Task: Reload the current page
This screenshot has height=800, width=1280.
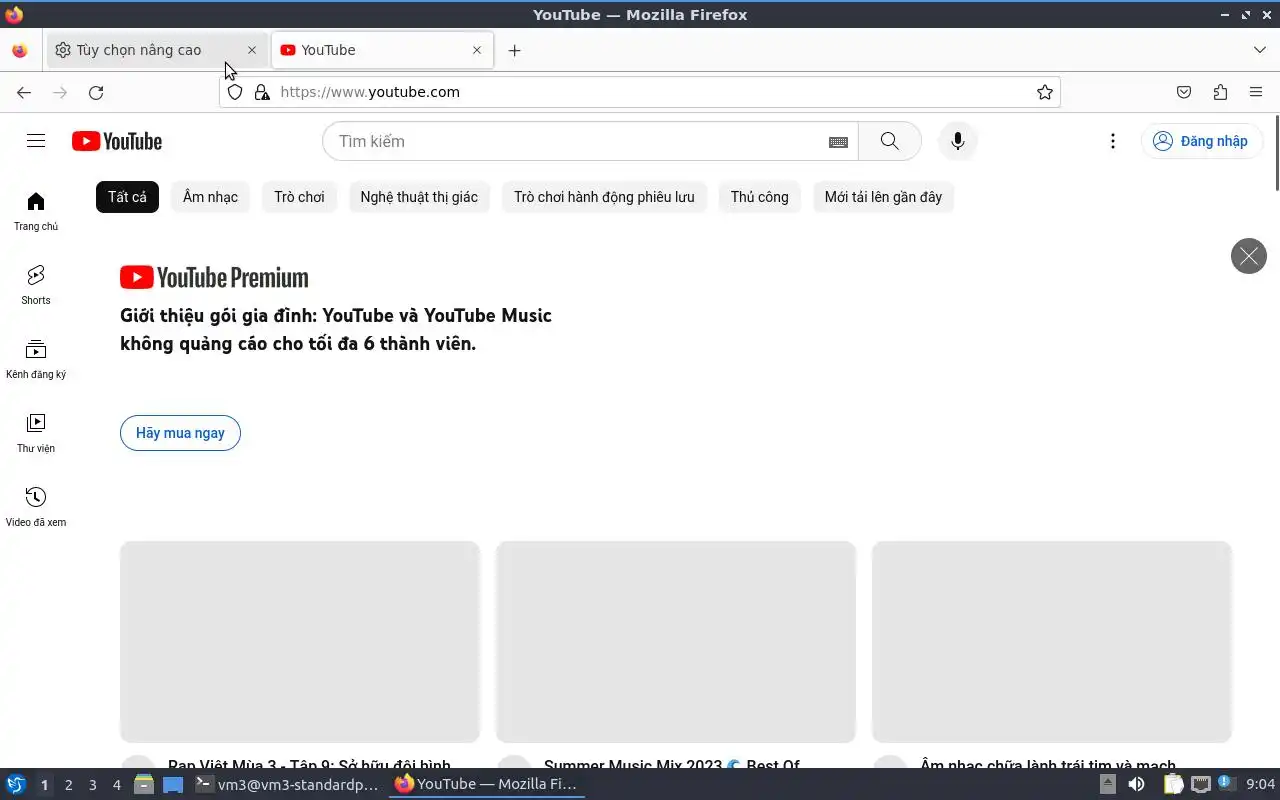Action: 96,92
